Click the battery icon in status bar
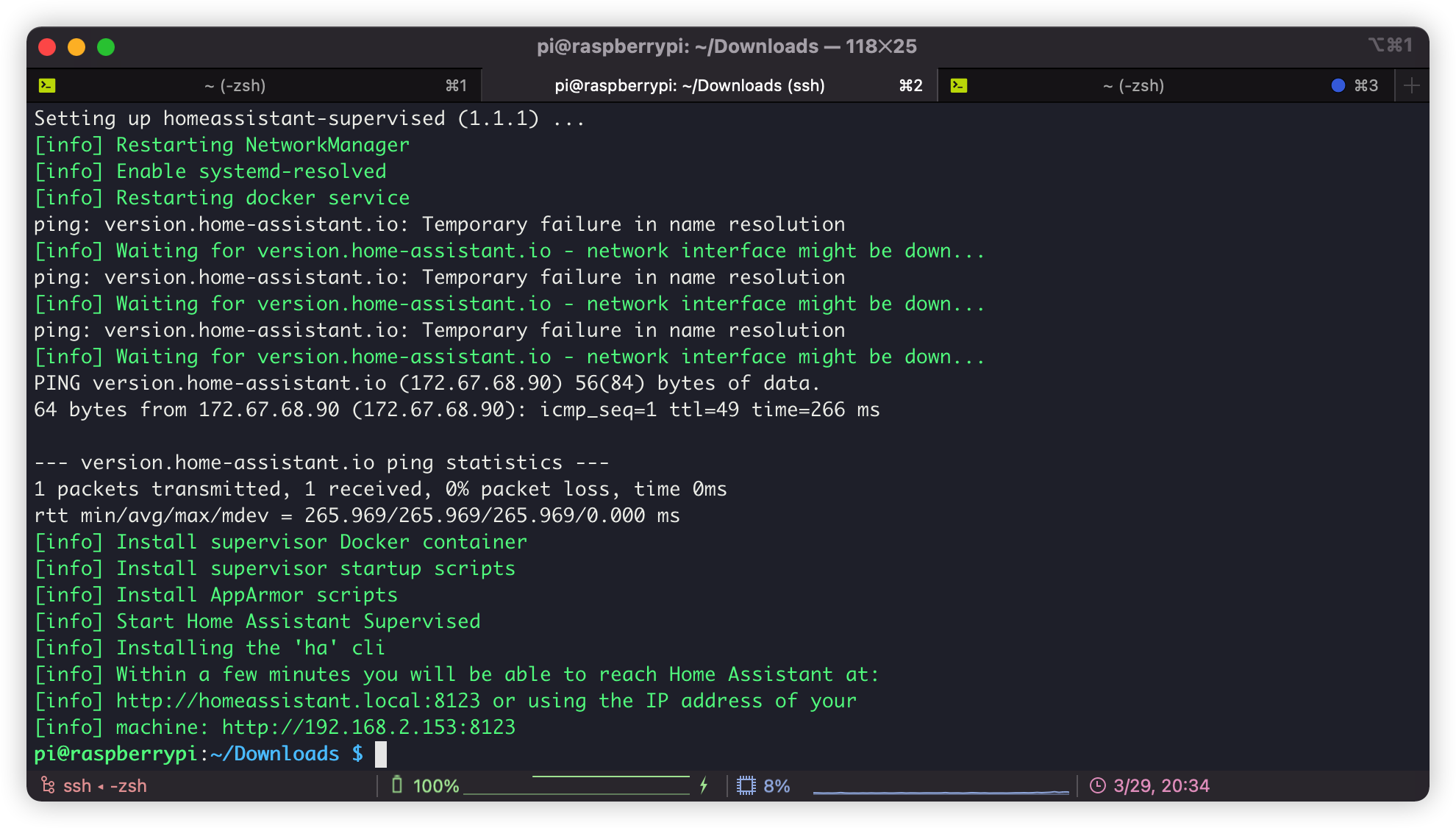 (397, 785)
